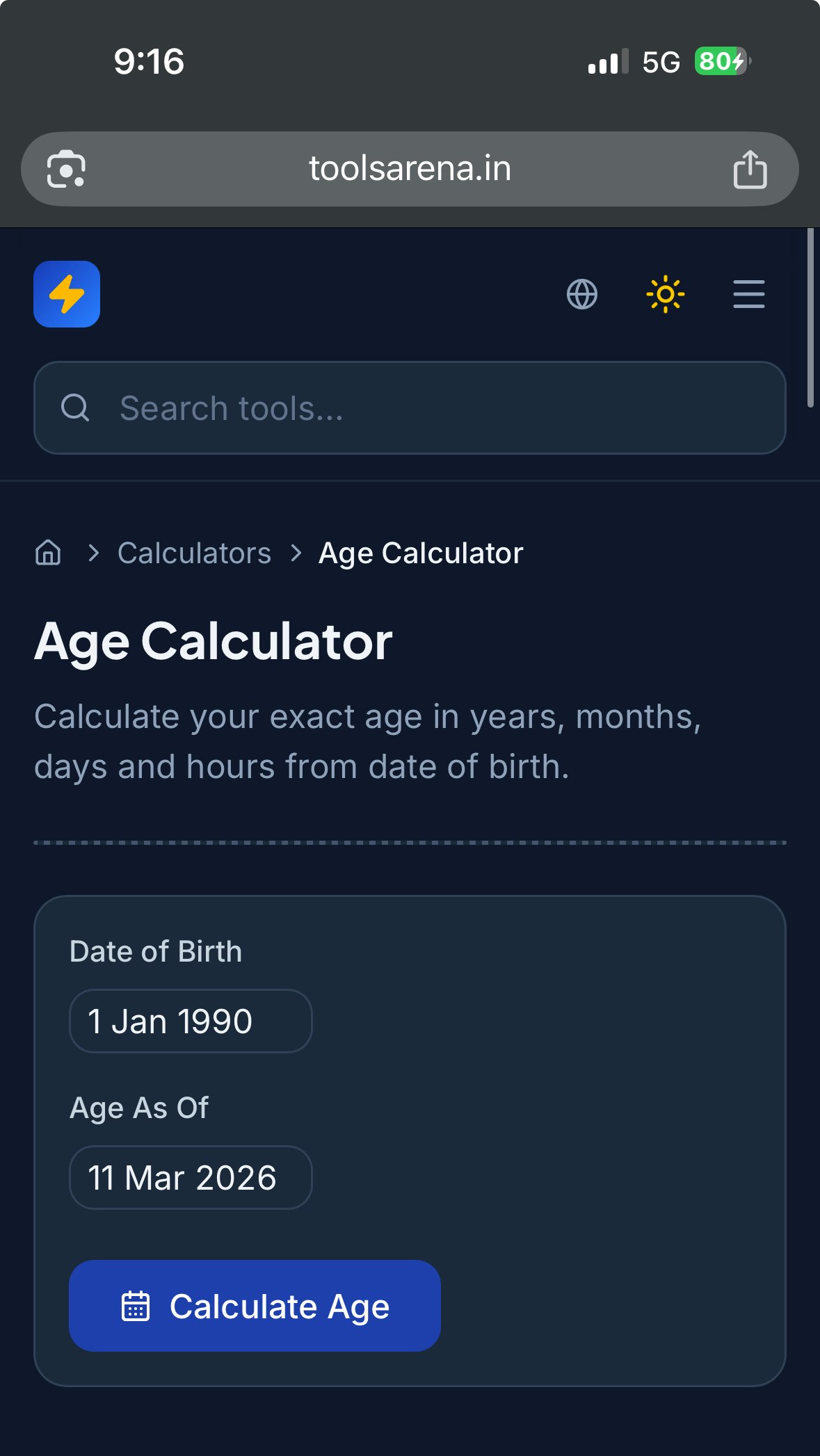
Task: Click the chevron after the home breadcrumb
Action: [94, 553]
